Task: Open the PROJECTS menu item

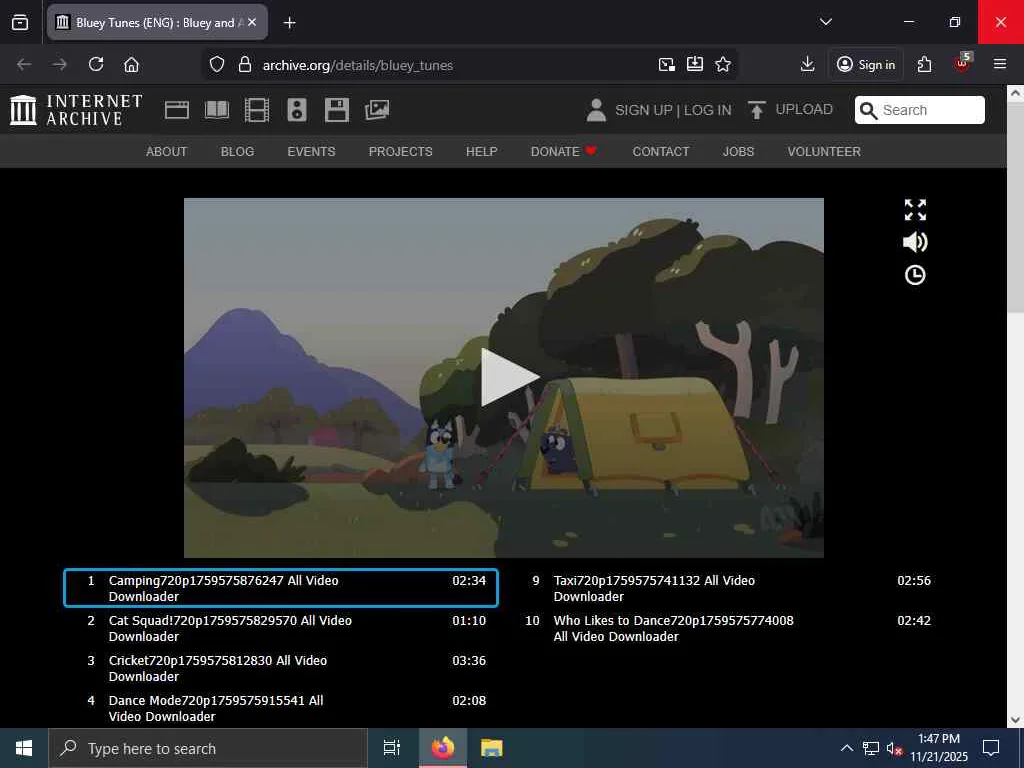Action: tap(400, 152)
